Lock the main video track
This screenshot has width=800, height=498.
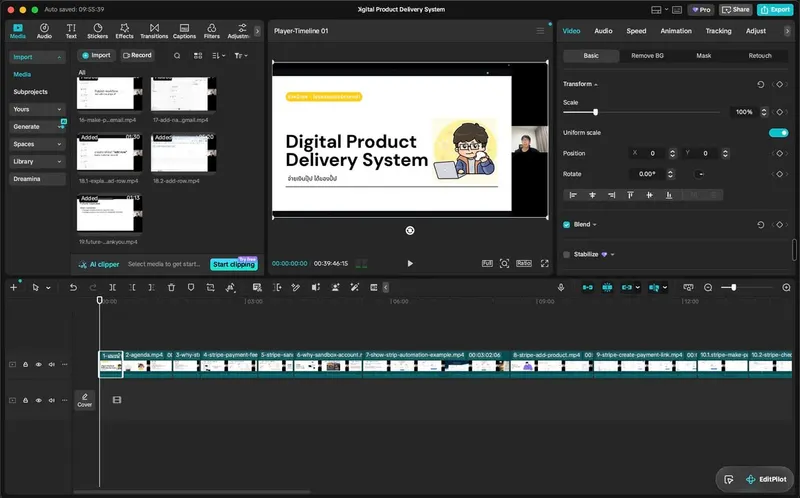26,364
